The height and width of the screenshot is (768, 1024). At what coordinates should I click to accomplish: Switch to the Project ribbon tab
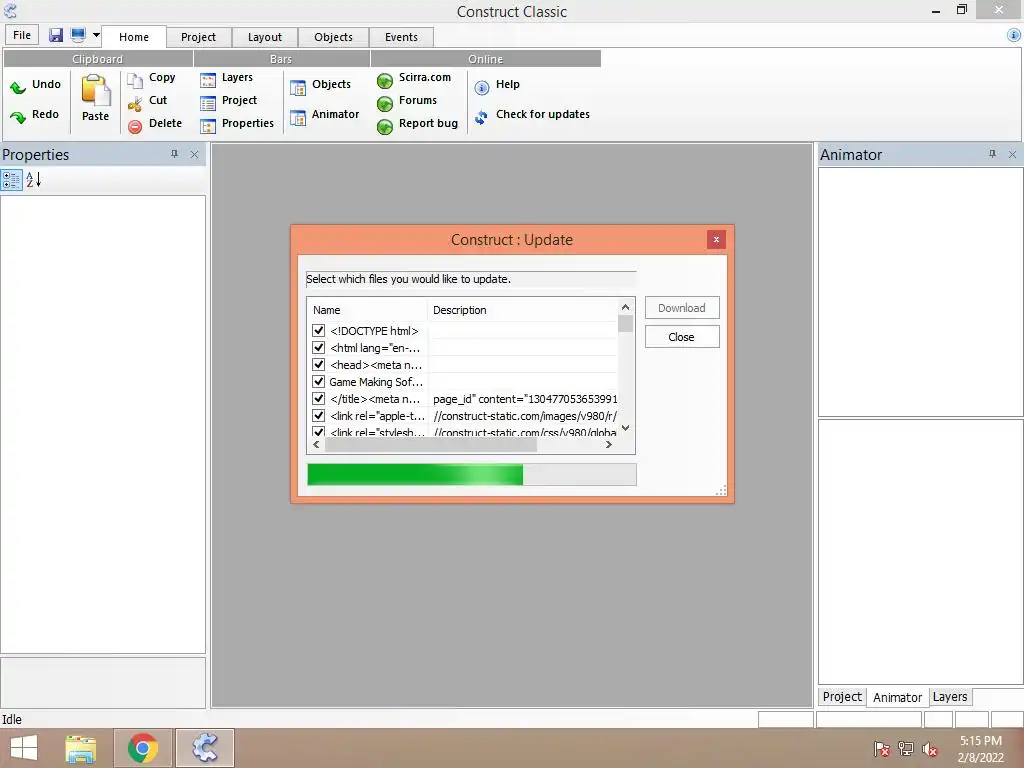point(199,37)
